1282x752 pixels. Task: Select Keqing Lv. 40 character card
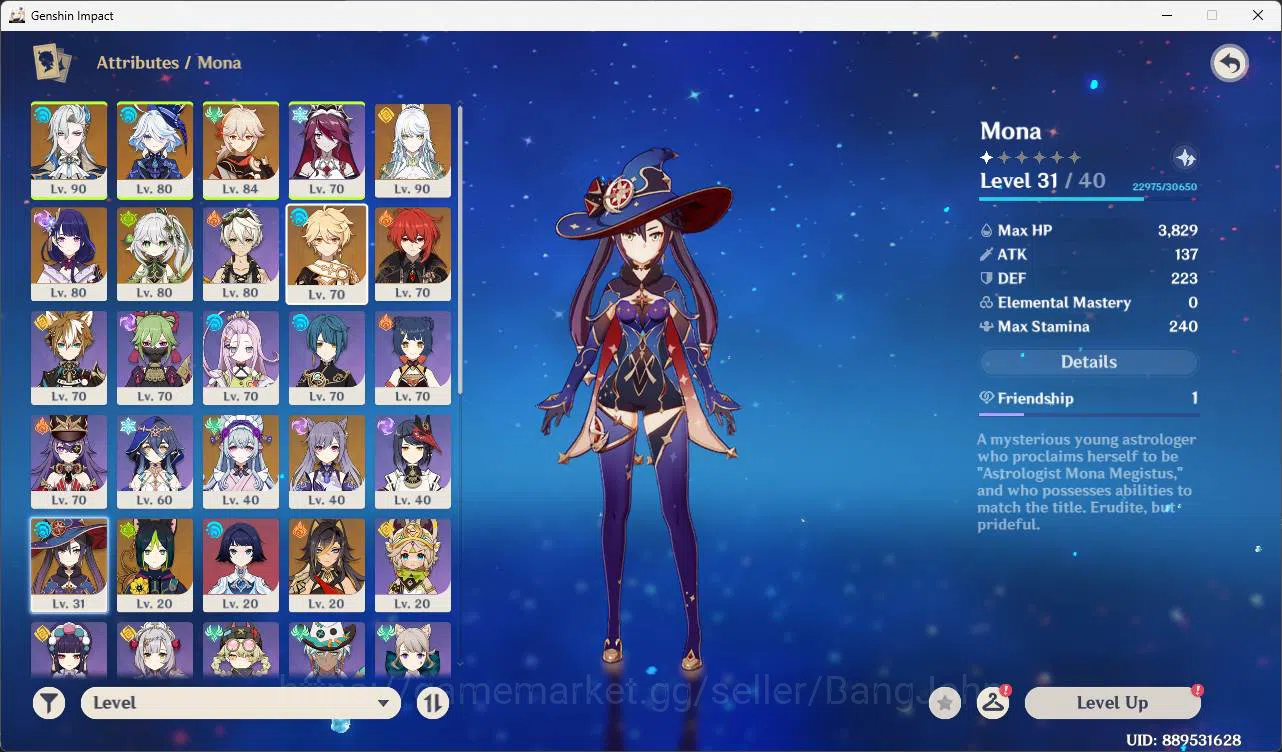(x=327, y=462)
